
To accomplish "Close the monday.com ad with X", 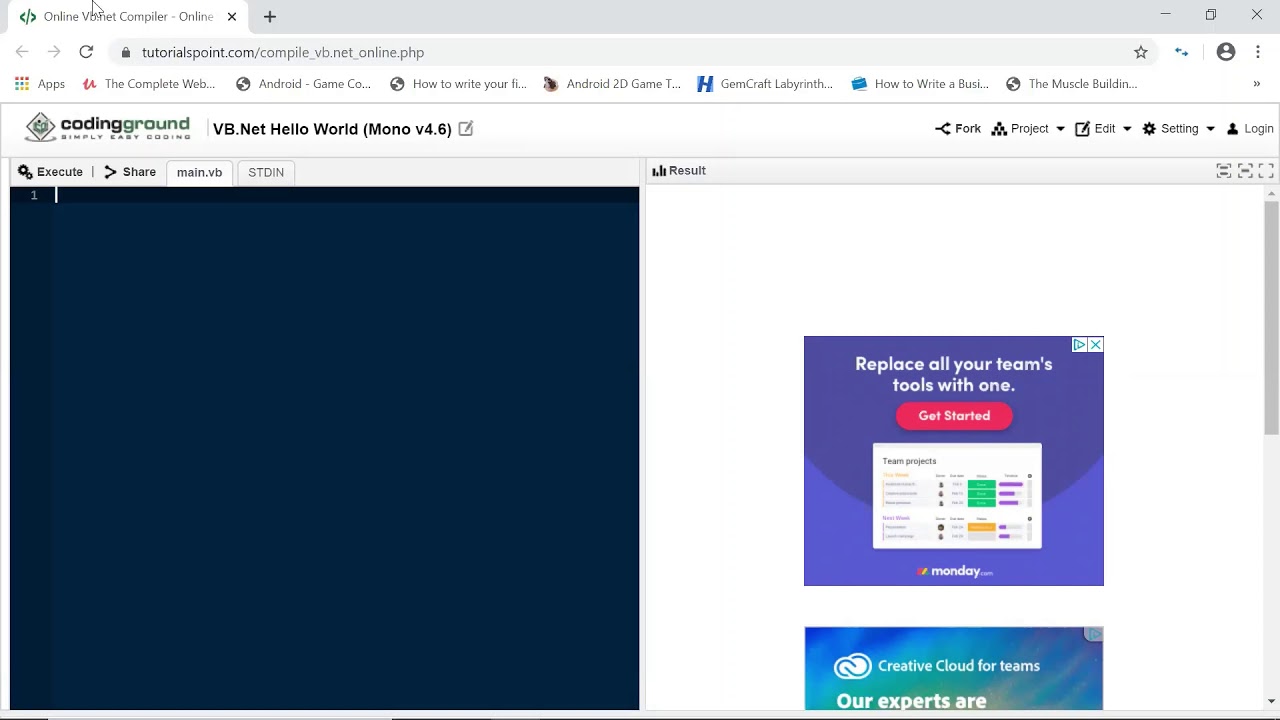I will coord(1096,345).
